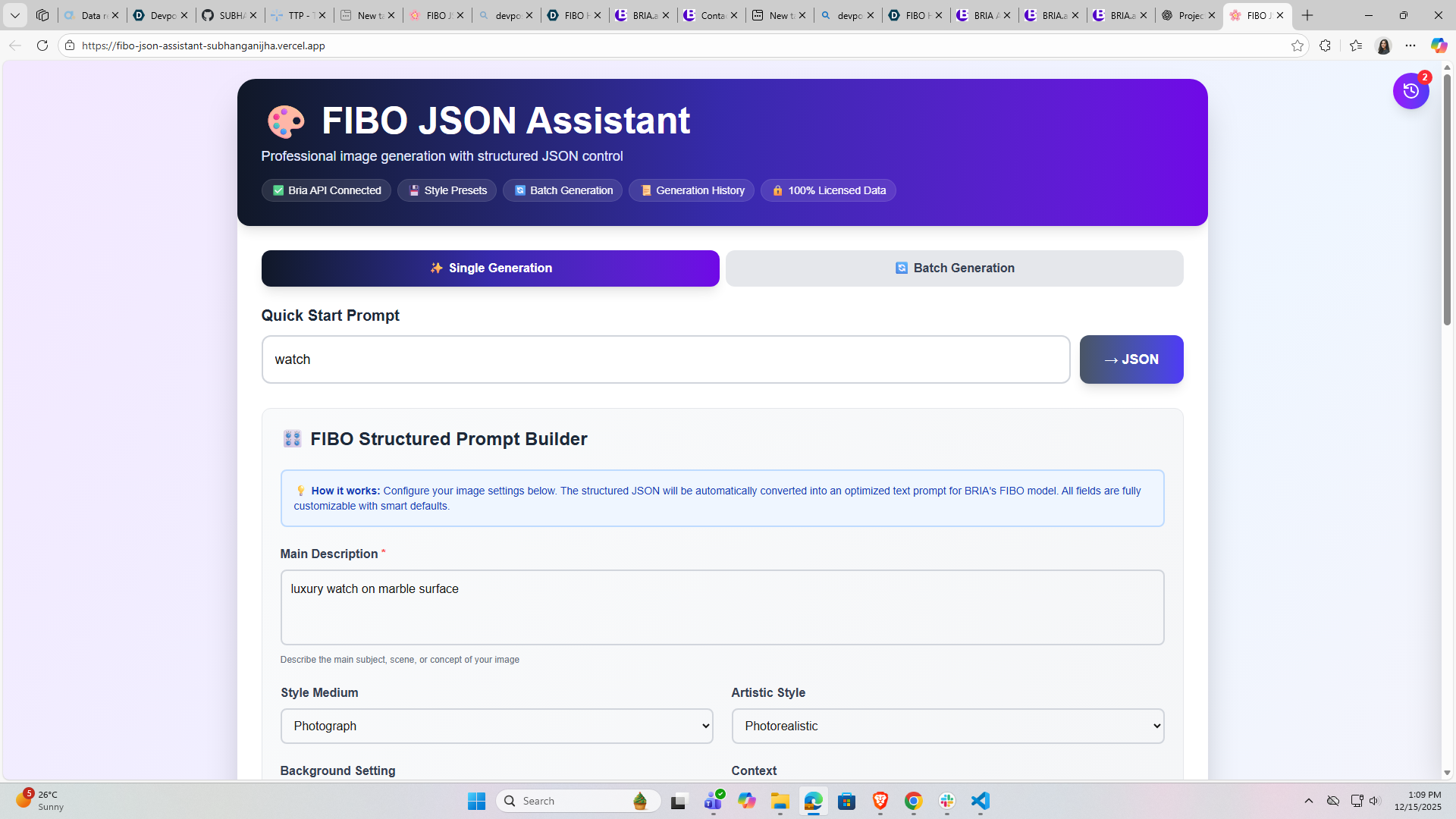Refresh the page with reload icon

pyautogui.click(x=42, y=45)
